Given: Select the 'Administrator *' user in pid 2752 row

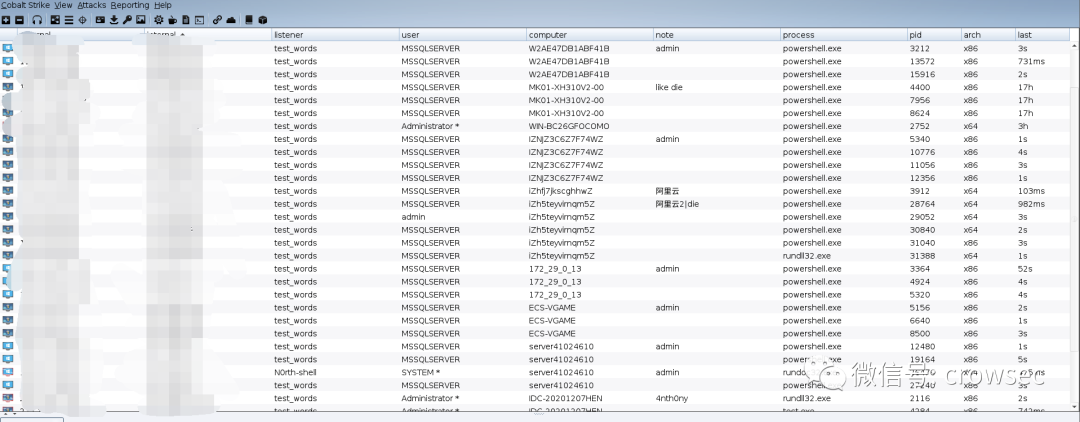Looking at the screenshot, I should (x=430, y=126).
